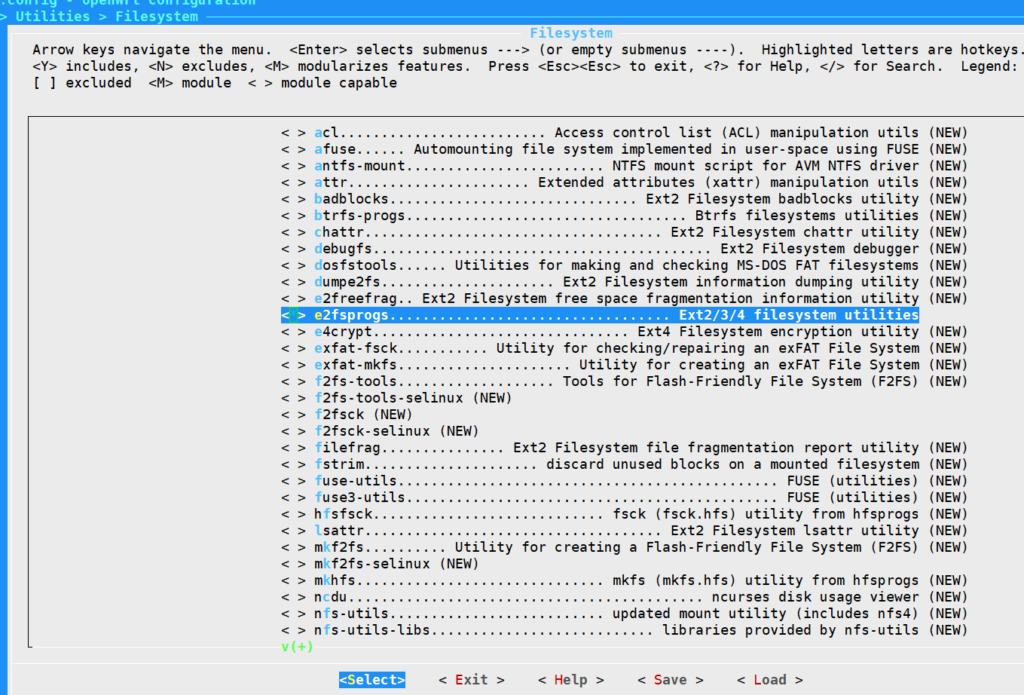Toggle the afuse package selection bracket
The image size is (1024, 695).
click(293, 150)
